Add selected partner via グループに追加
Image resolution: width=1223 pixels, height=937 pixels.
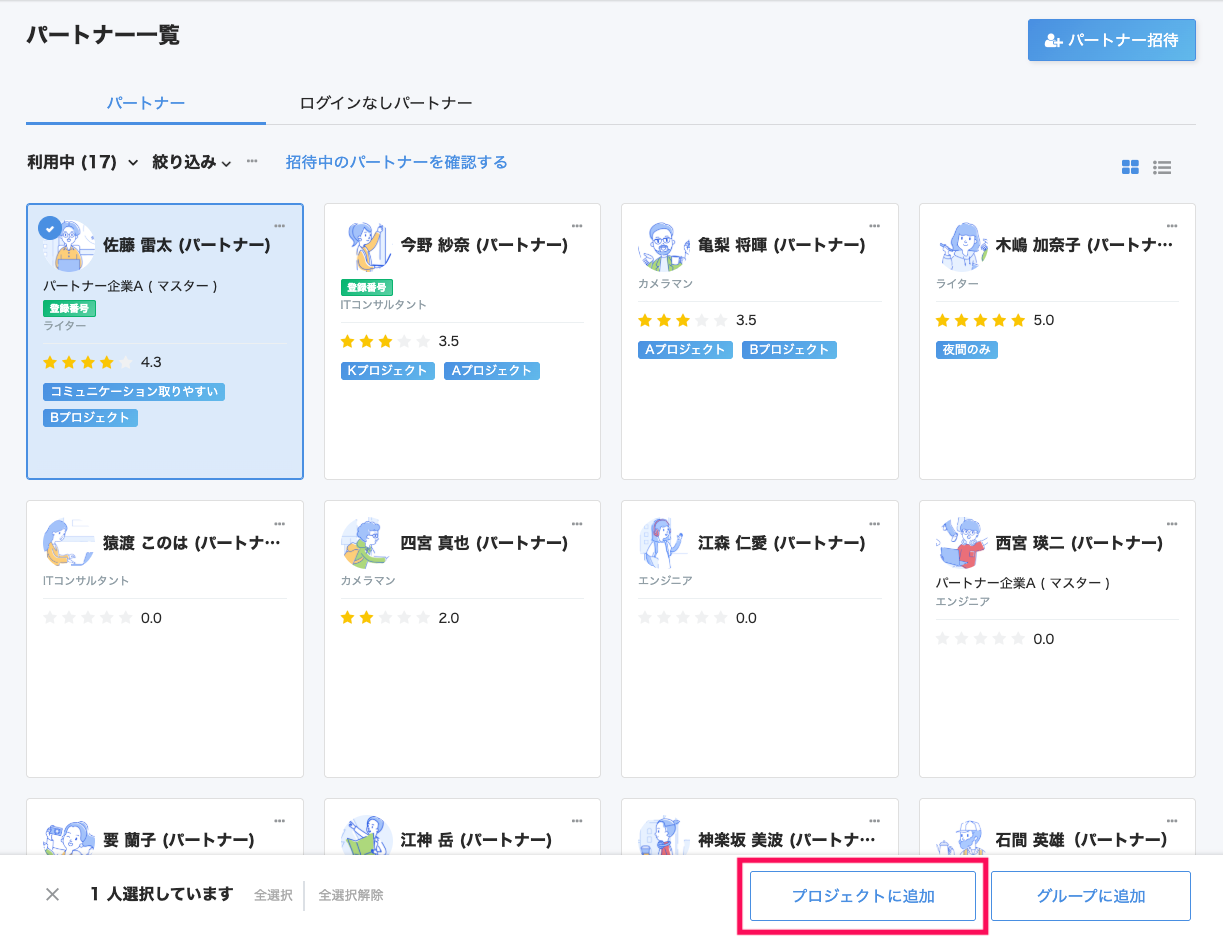tap(1091, 896)
